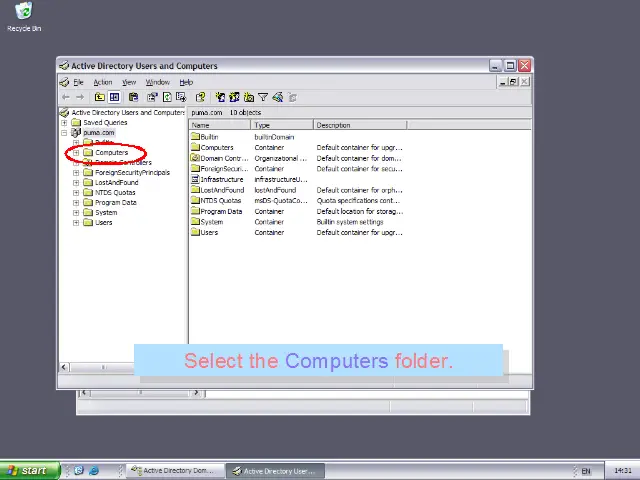Create a new group with the toolbar icon
The height and width of the screenshot is (480, 640).
pos(234,97)
